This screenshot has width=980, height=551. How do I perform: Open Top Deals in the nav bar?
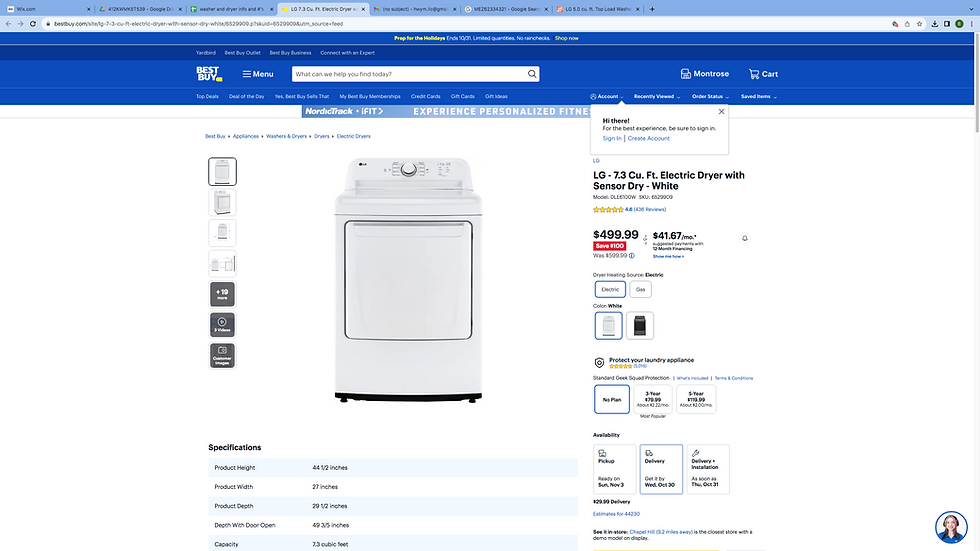coord(207,96)
